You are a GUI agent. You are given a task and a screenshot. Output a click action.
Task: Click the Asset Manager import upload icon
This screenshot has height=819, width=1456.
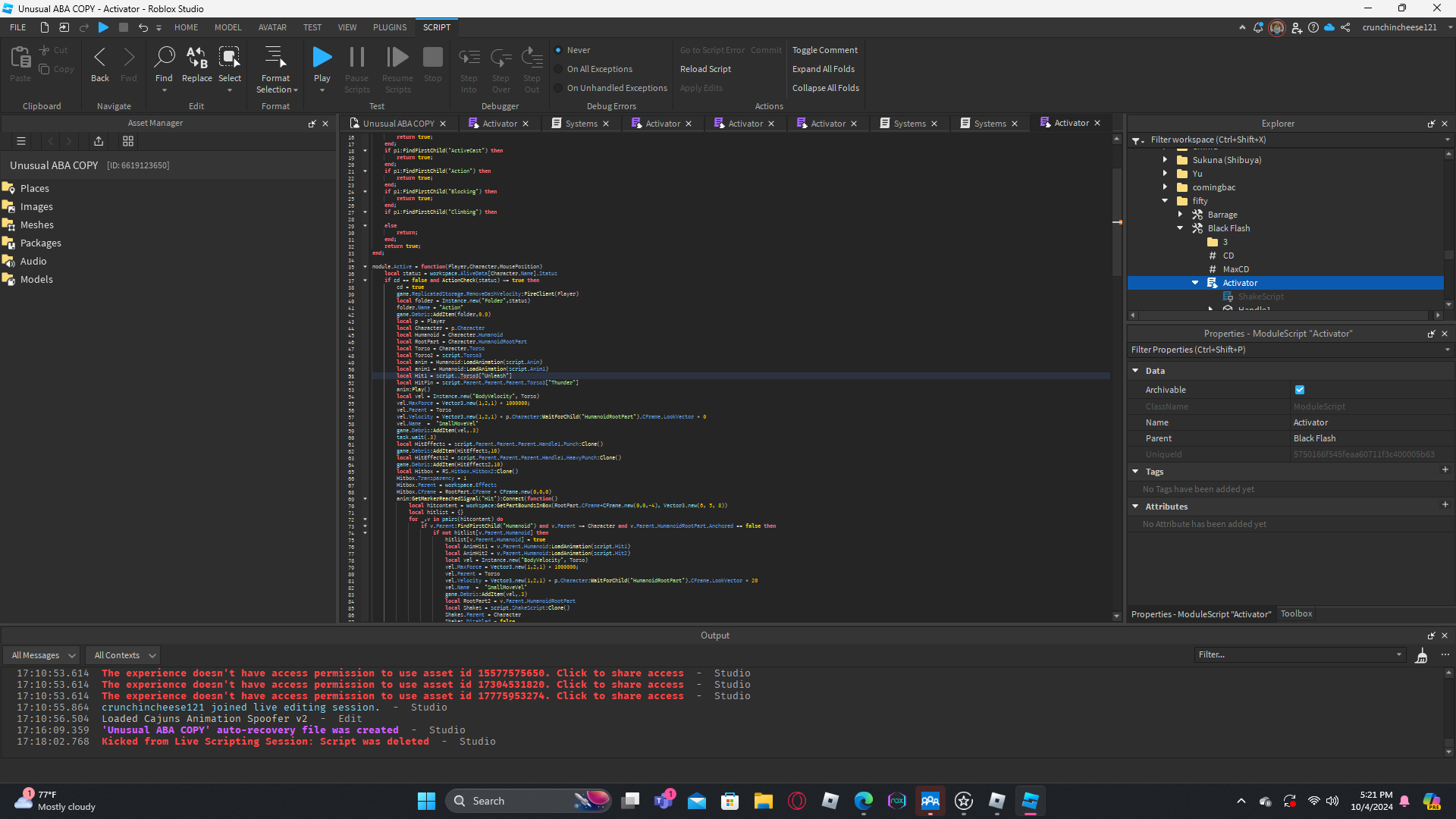pyautogui.click(x=99, y=141)
